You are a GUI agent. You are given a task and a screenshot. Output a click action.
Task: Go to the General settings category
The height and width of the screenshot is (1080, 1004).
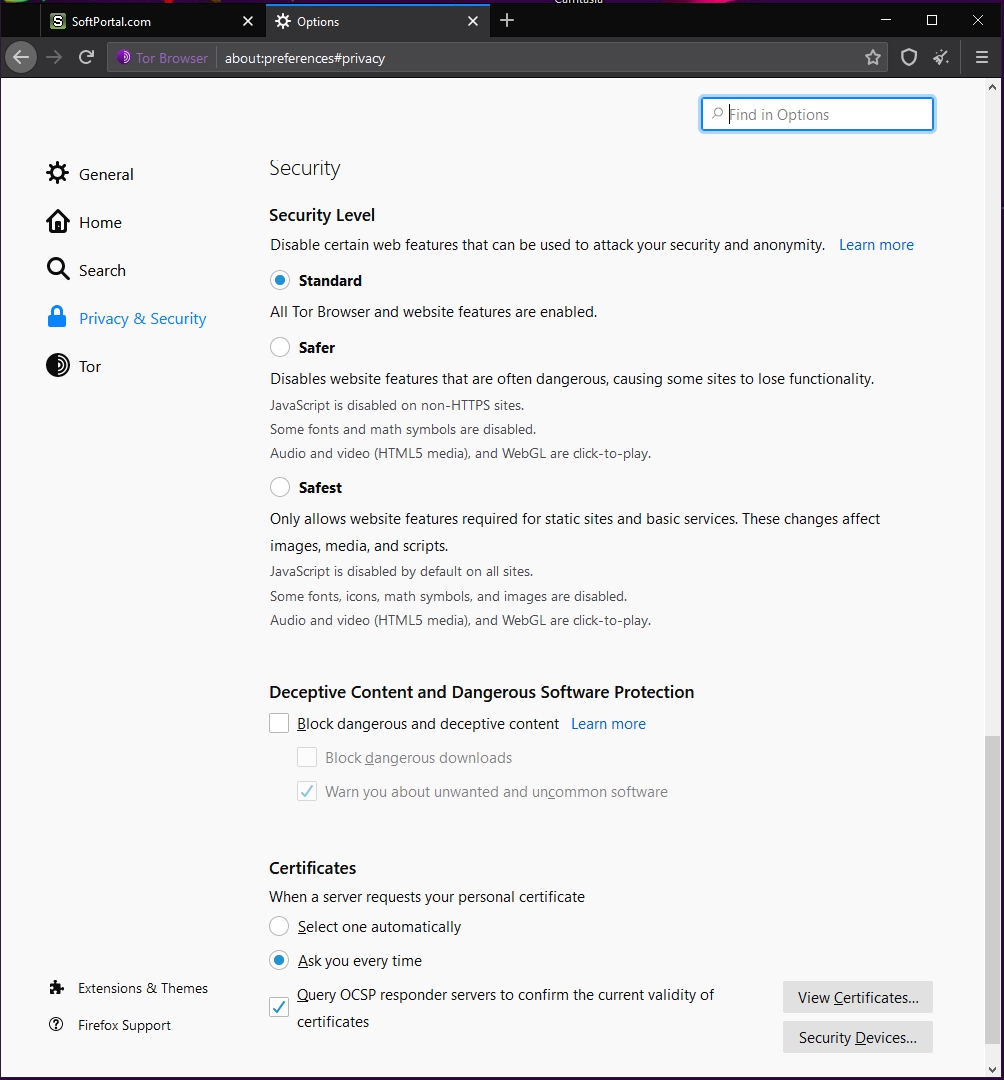click(x=106, y=175)
